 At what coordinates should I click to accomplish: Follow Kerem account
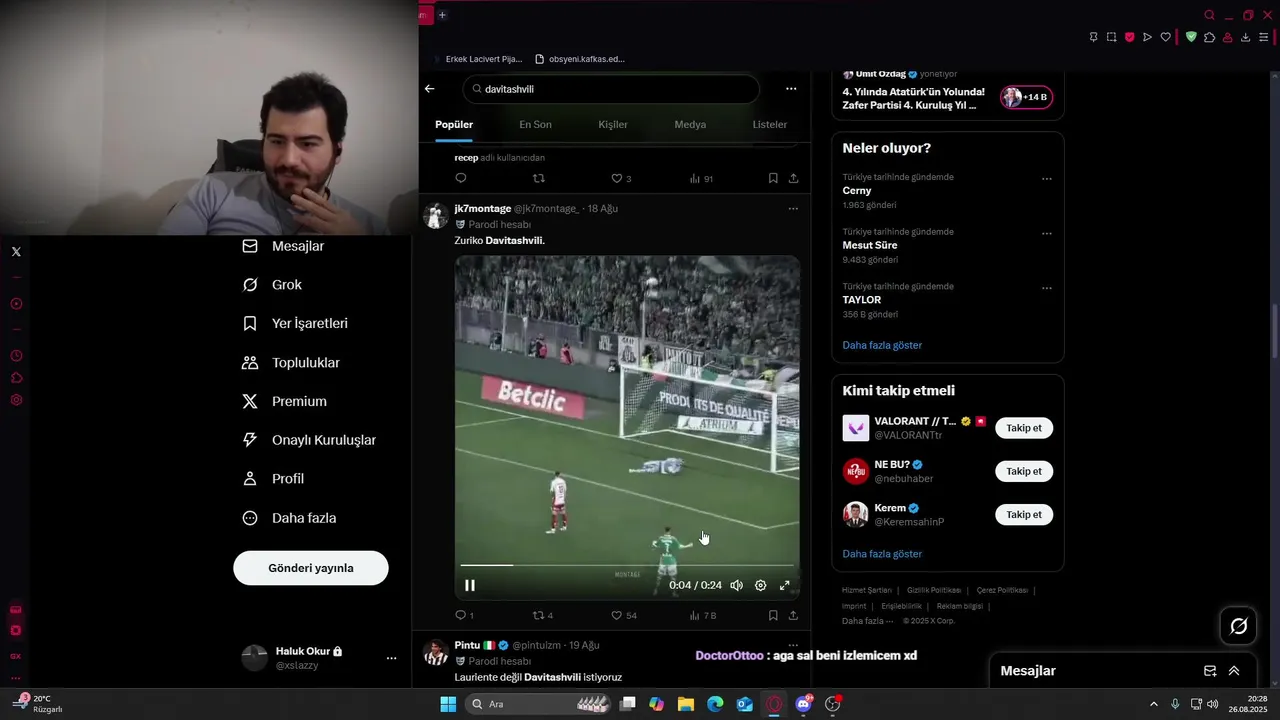coord(1024,514)
